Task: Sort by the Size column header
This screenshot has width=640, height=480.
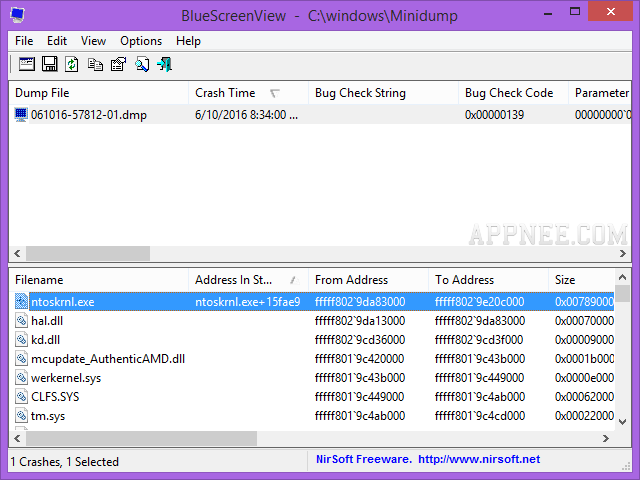Action: tap(581, 280)
